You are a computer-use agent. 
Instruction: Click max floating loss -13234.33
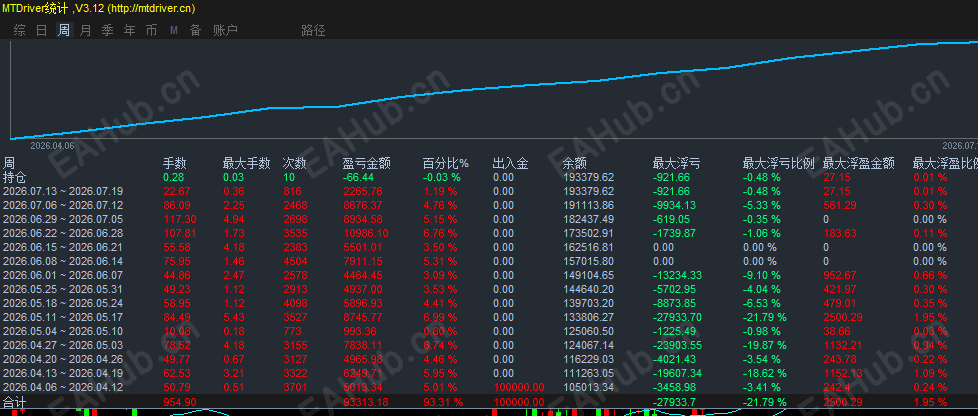(x=679, y=275)
